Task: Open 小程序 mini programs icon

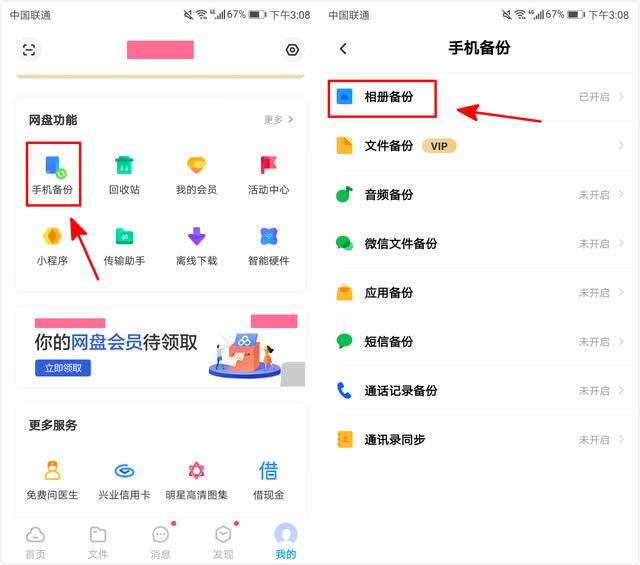Action: tap(52, 236)
